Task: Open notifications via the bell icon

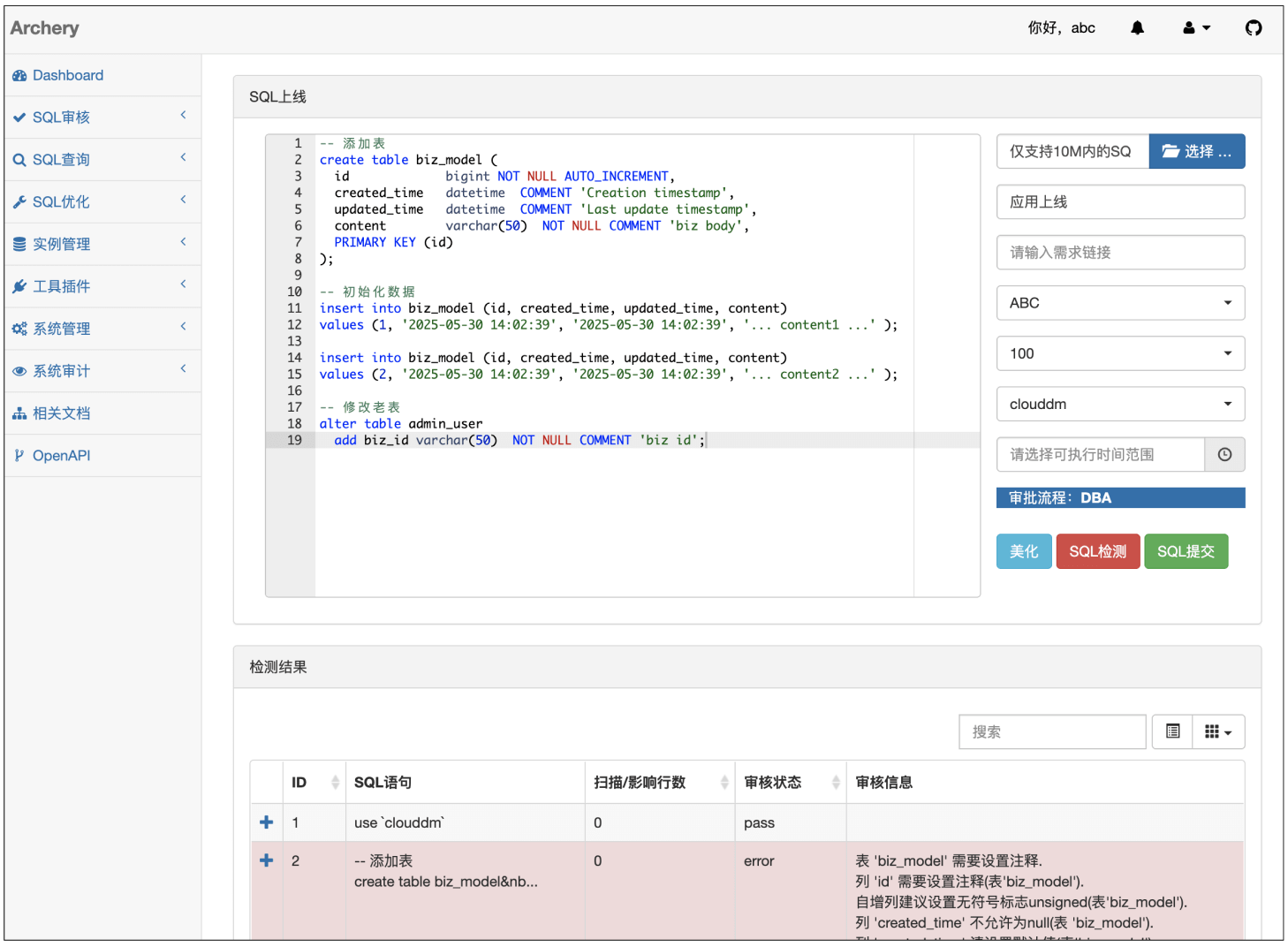Action: [1137, 27]
